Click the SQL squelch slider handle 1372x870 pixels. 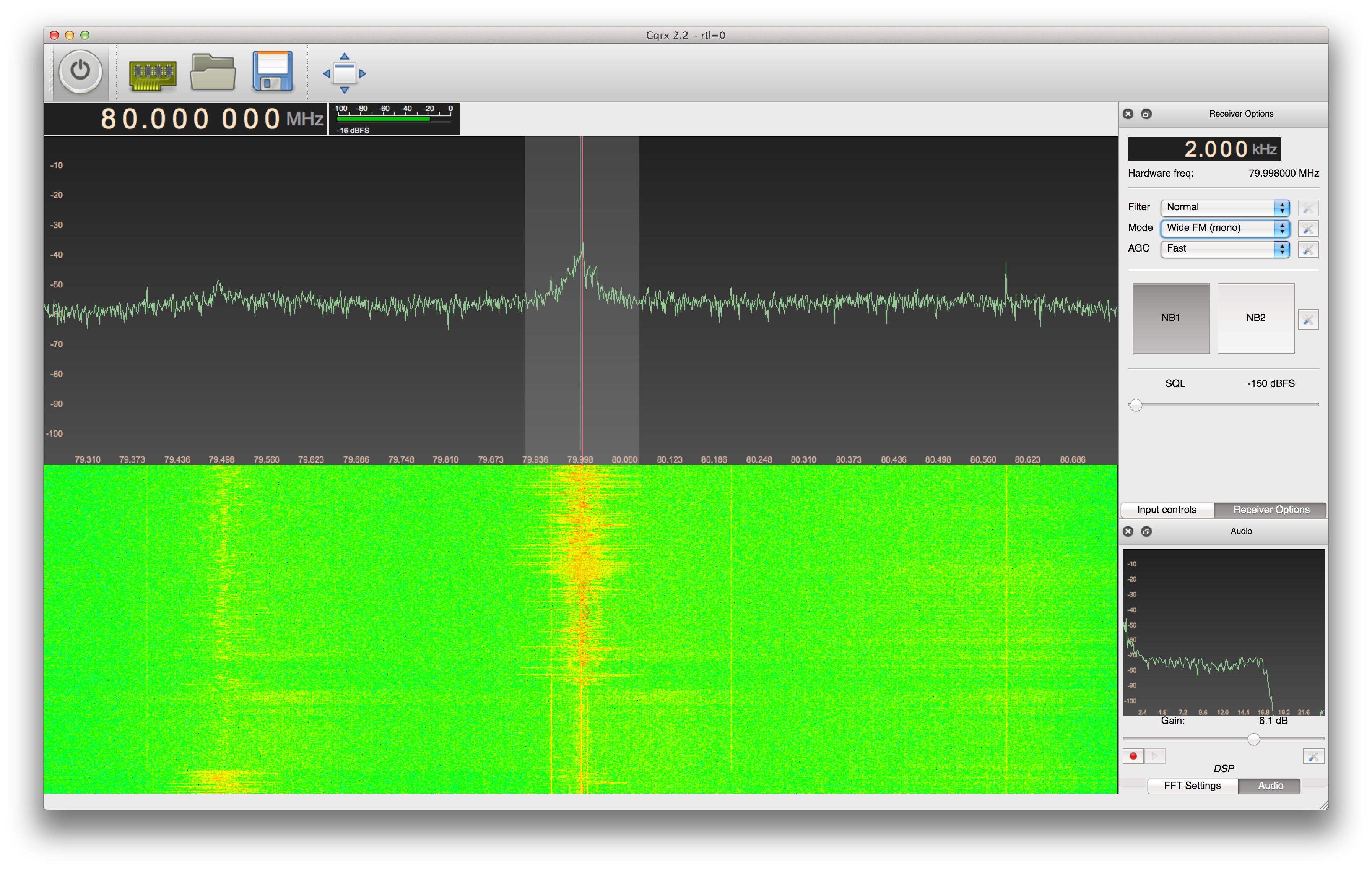[x=1136, y=405]
